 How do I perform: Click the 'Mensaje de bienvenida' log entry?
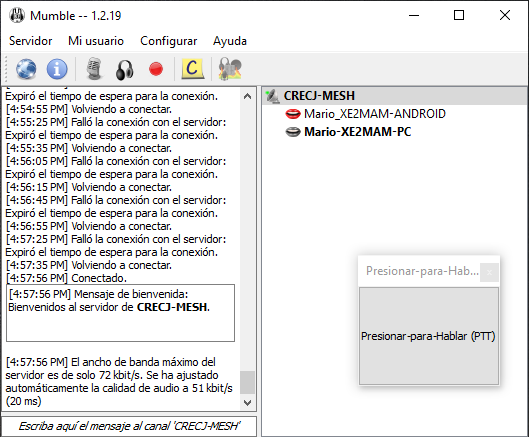point(120,313)
